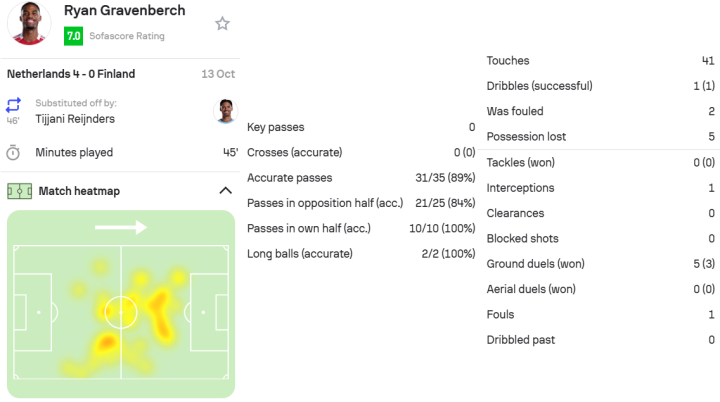Viewport: 720px width, 402px height.
Task: Click the green 7.0 rating badge
Action: click(x=73, y=36)
